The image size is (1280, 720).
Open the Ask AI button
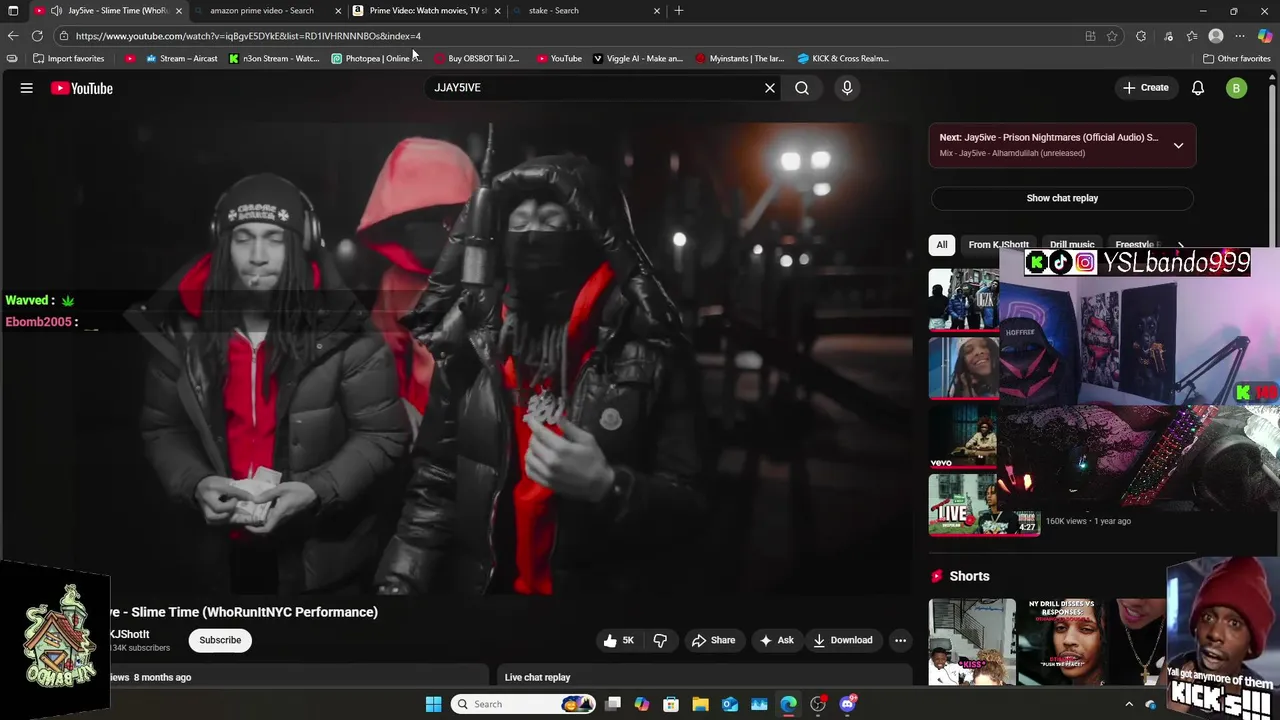coord(777,640)
